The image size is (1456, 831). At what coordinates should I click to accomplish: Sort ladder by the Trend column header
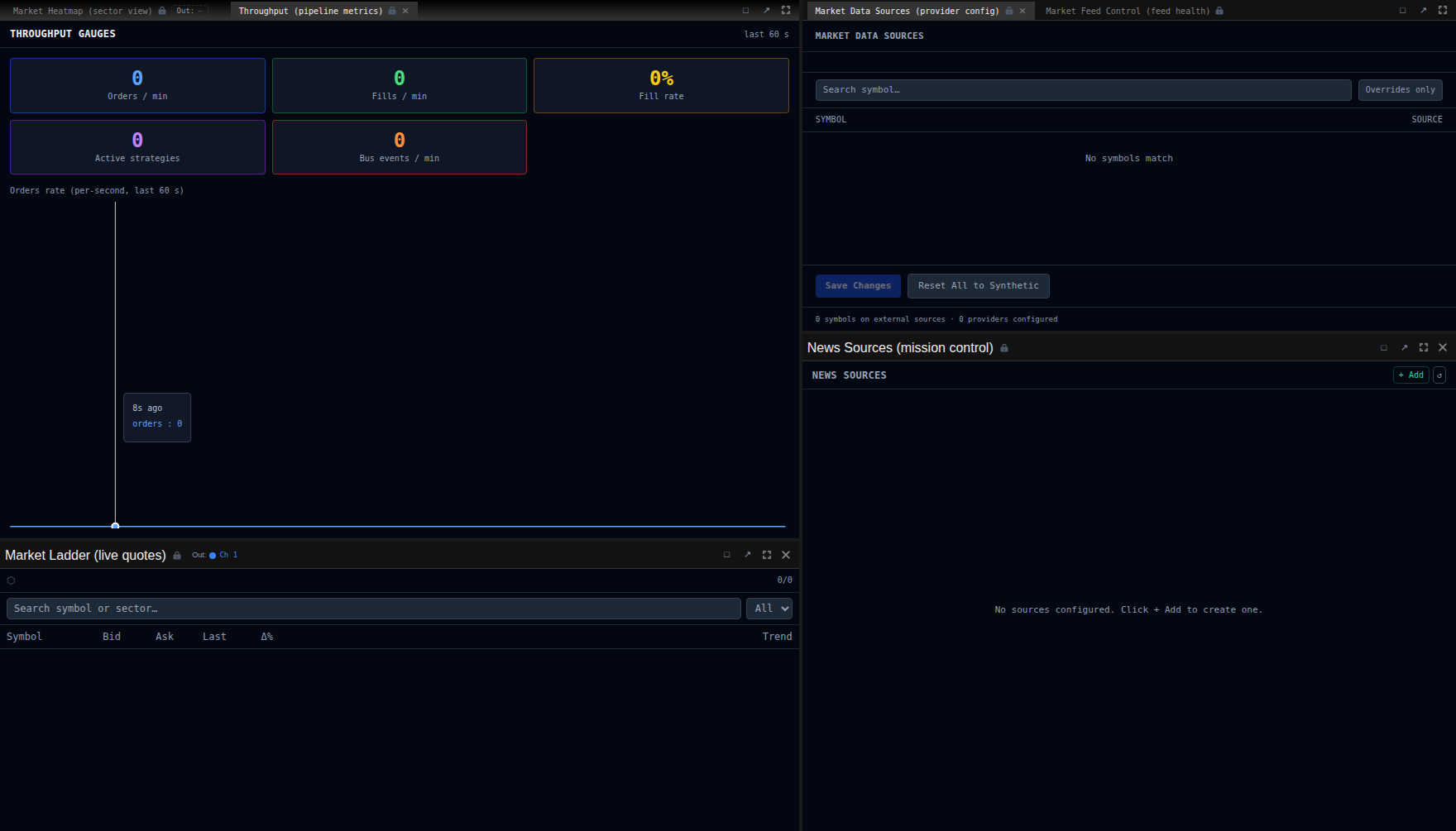point(777,637)
